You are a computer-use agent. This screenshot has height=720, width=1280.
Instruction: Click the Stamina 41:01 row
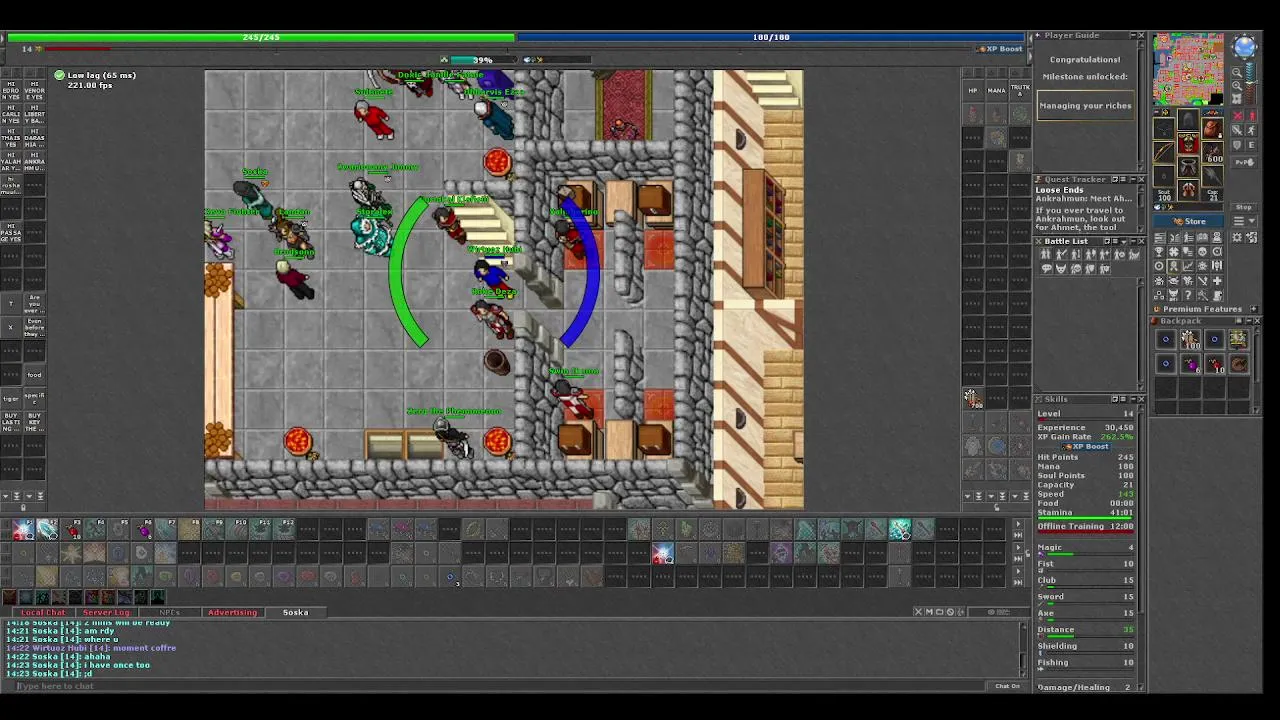pos(1085,512)
